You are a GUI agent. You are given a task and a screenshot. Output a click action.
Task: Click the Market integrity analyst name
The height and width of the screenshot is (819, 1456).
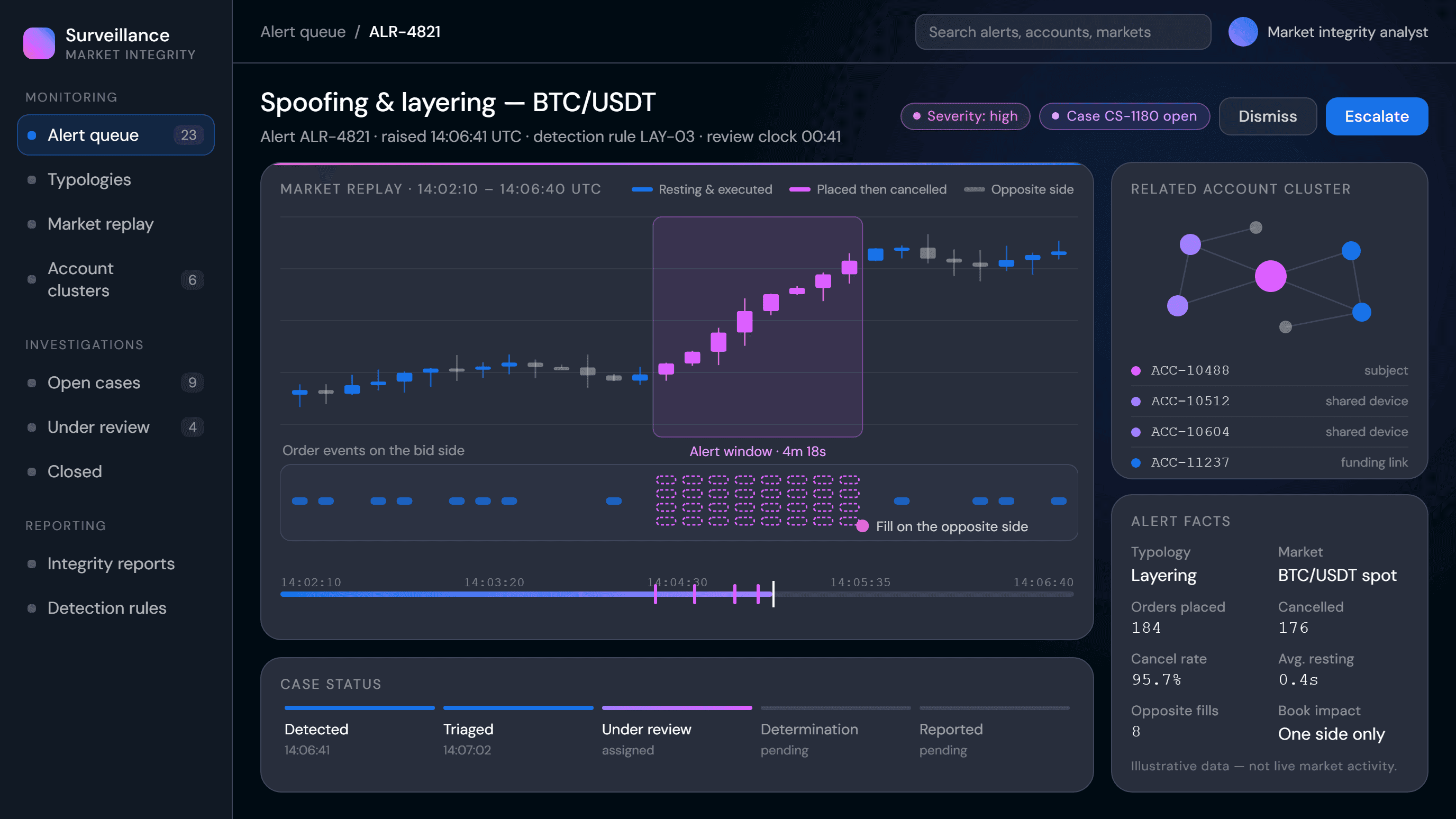click(1348, 32)
